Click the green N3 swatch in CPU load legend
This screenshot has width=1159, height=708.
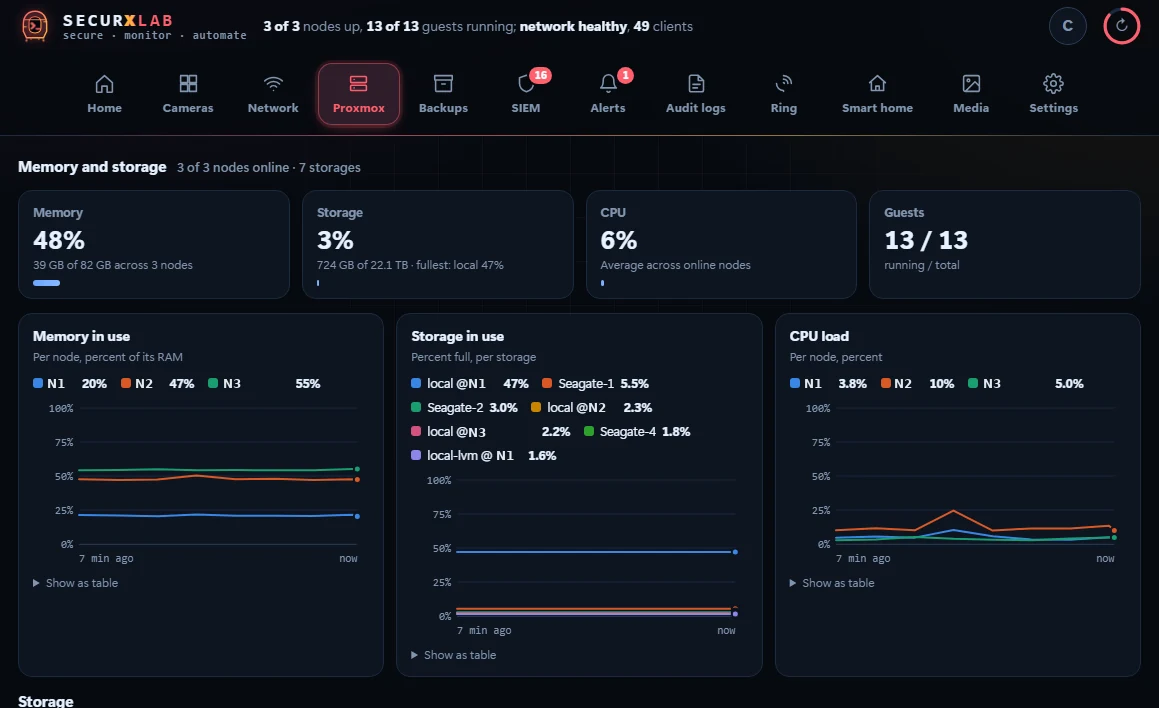(x=973, y=383)
